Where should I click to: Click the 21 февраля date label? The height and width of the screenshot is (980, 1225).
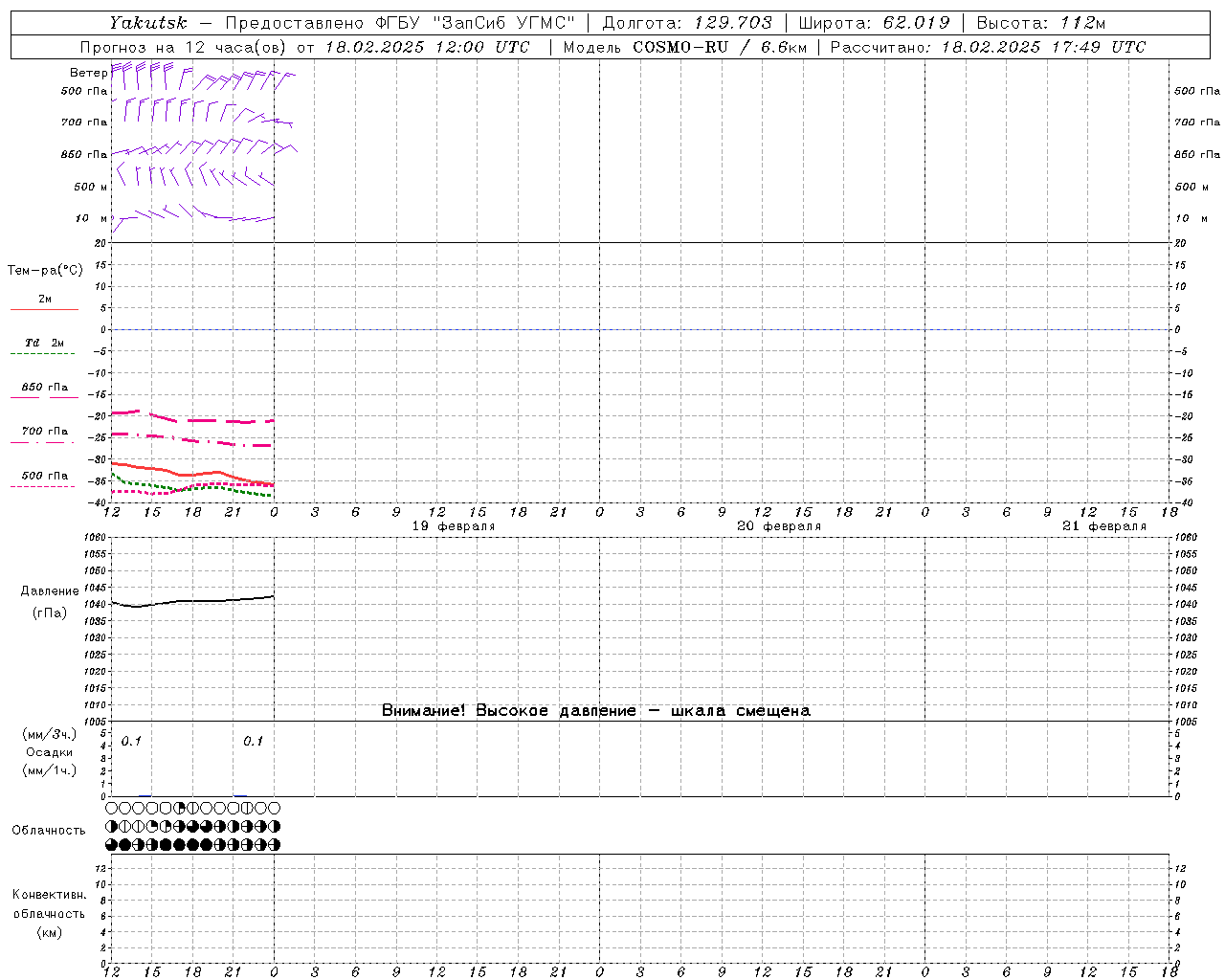coord(1104,526)
